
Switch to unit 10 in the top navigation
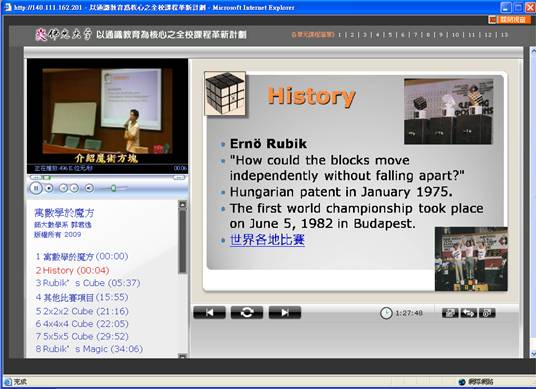[x=455, y=35]
